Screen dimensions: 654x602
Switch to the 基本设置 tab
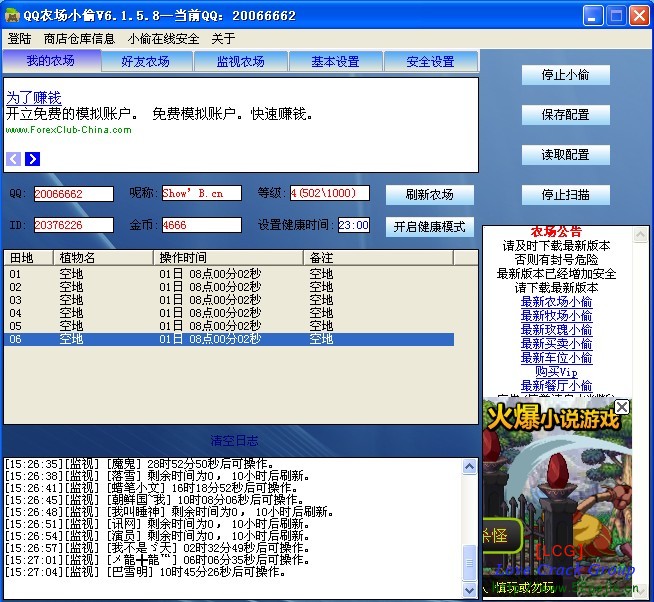[x=335, y=62]
